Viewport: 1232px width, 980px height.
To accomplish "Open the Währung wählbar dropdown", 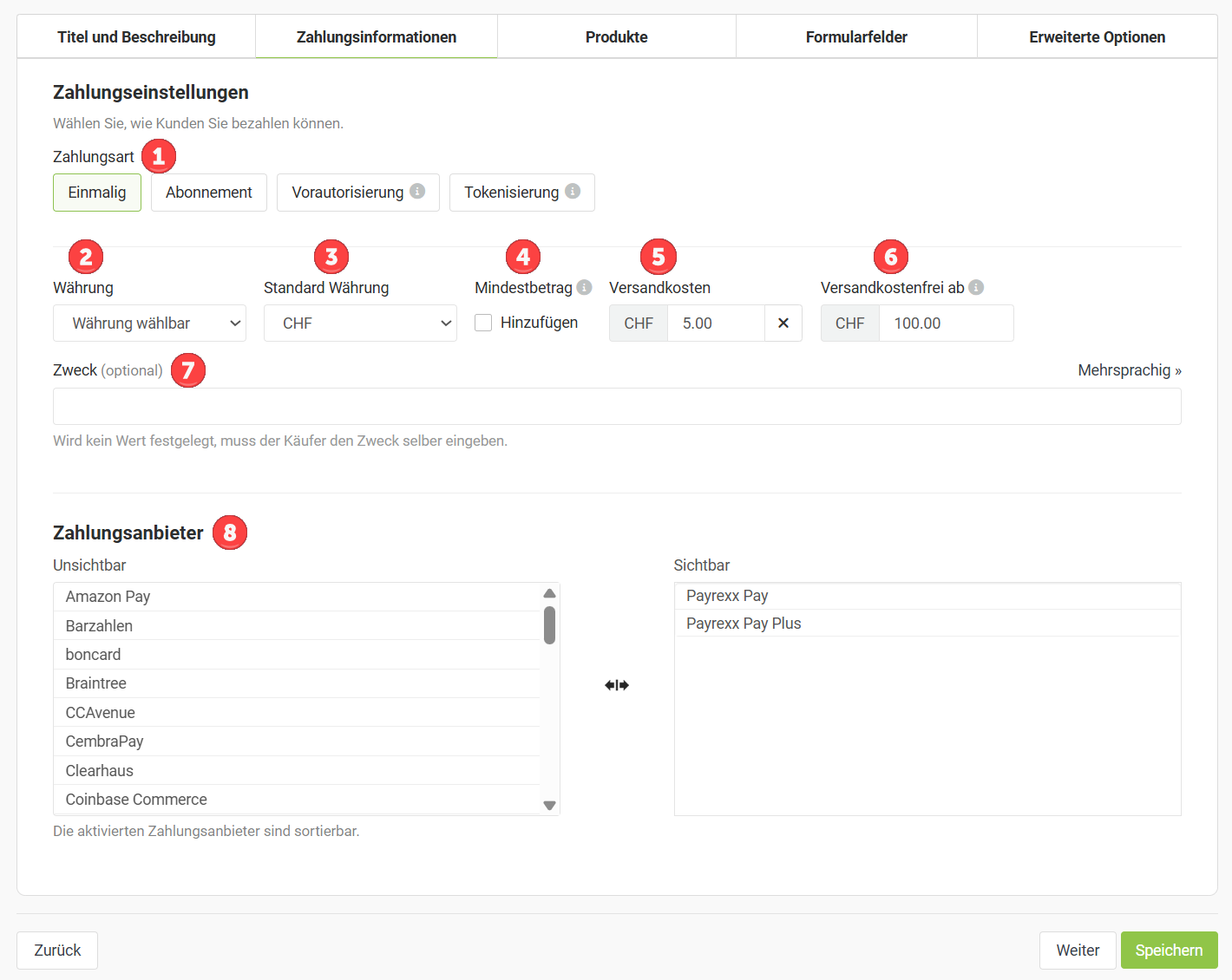I will coord(149,323).
